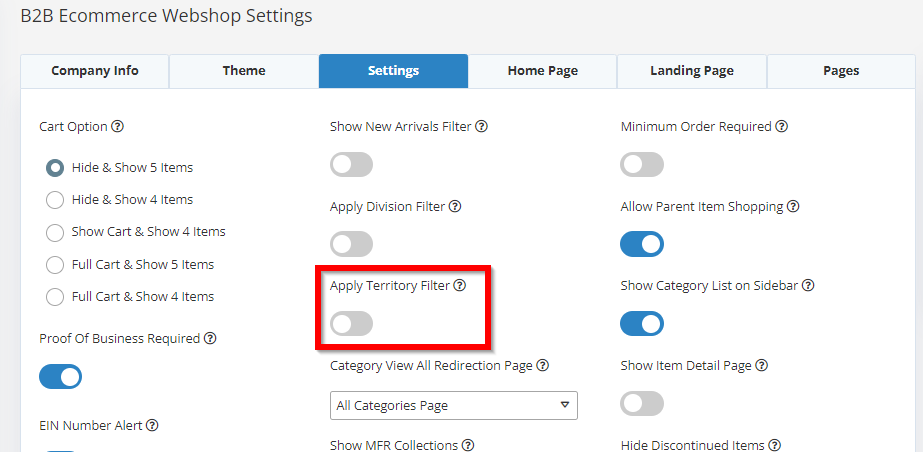Enable Show New Arrivals Filter toggle
923x452 pixels.
pos(351,165)
